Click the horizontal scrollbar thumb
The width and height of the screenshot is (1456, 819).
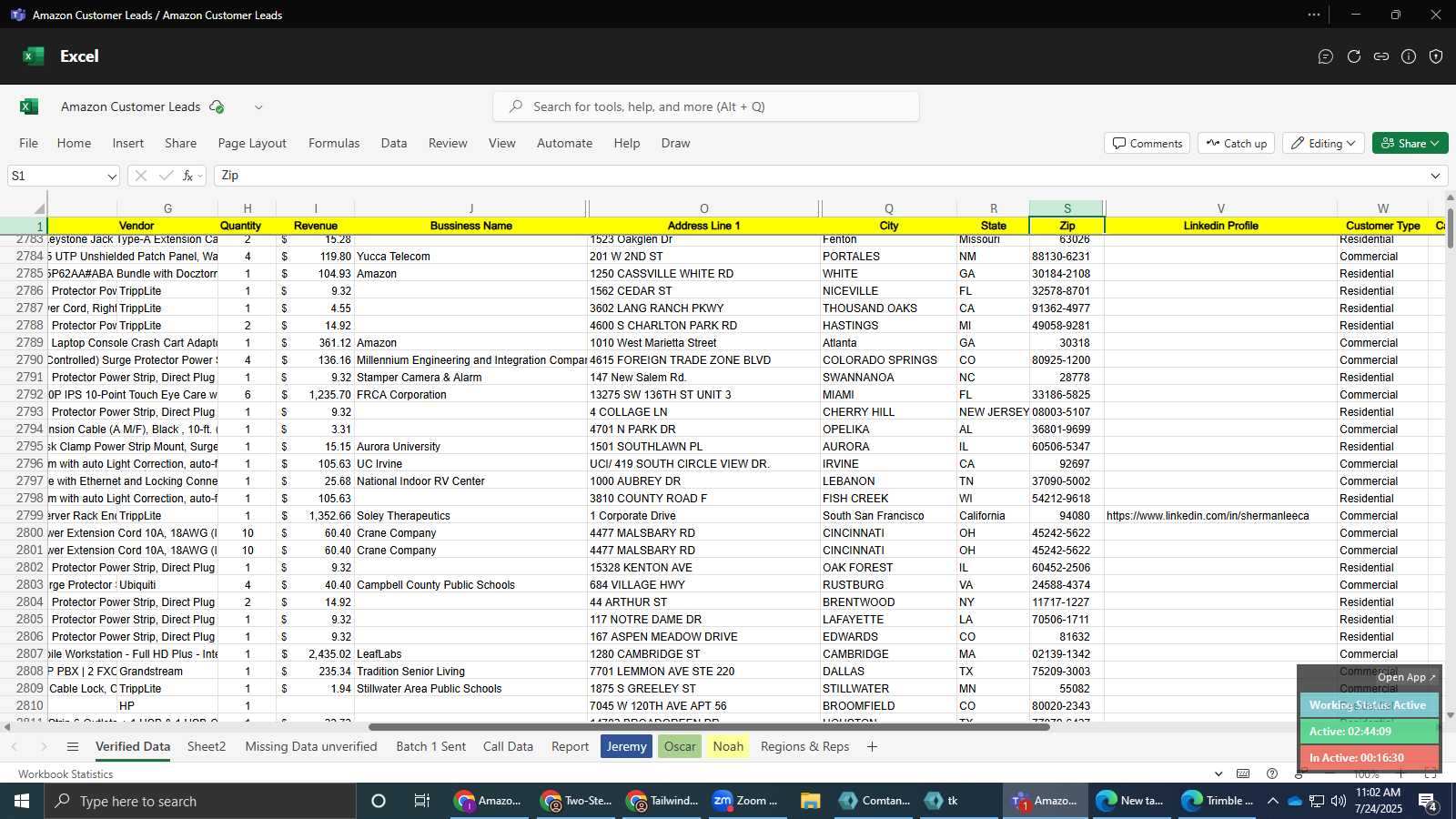709,727
